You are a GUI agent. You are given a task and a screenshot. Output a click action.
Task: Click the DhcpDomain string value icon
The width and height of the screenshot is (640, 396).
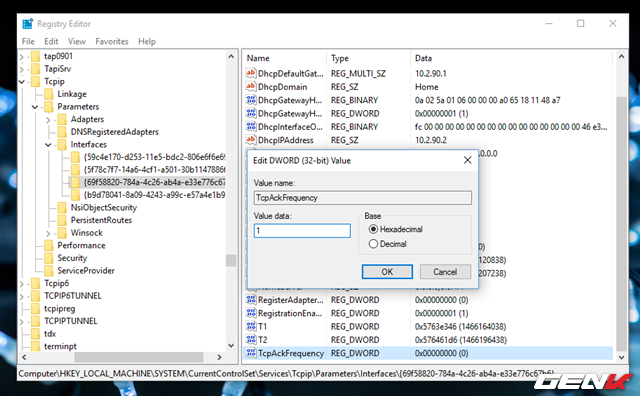tap(251, 87)
